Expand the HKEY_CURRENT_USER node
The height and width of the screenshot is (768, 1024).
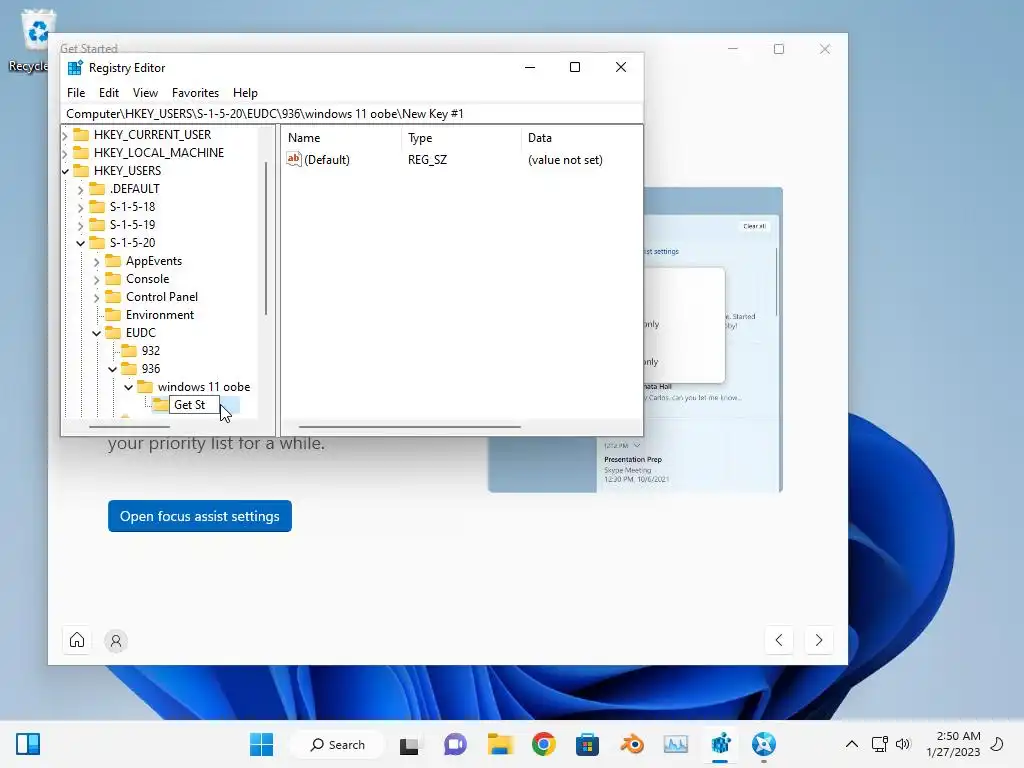point(65,135)
